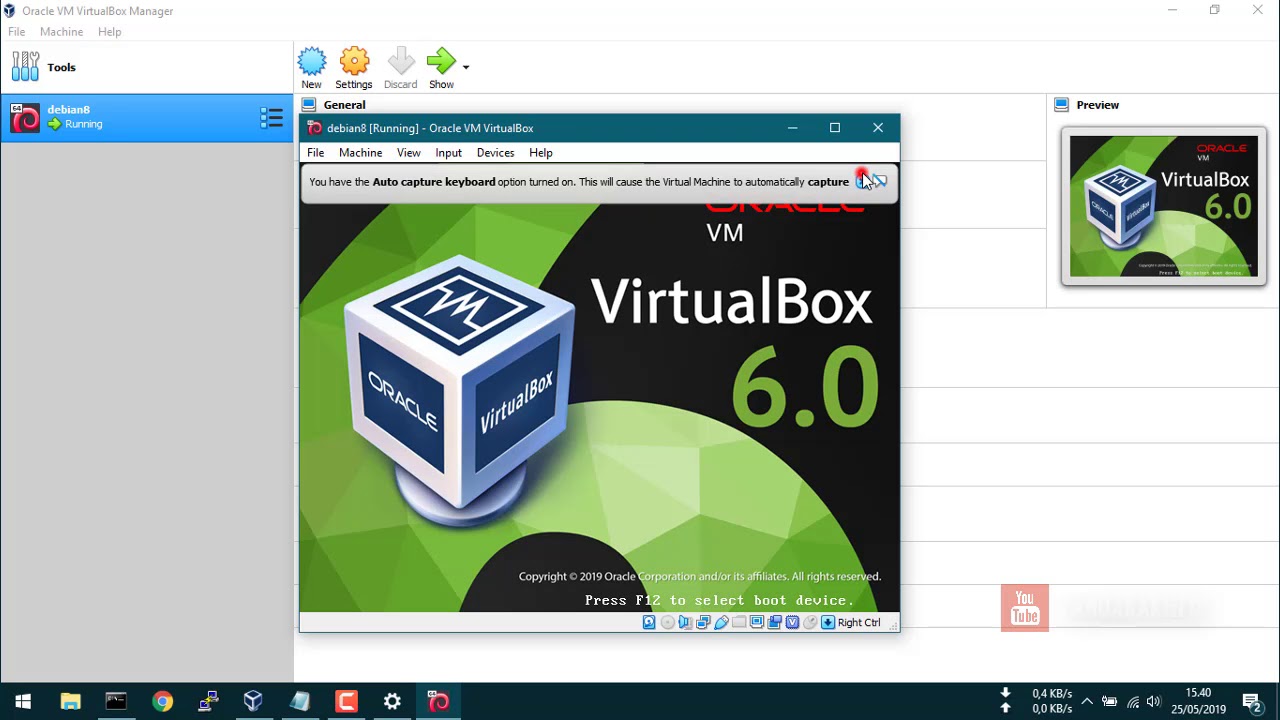This screenshot has width=1280, height=720.
Task: Click the Discard toolbar icon
Action: coord(400,68)
